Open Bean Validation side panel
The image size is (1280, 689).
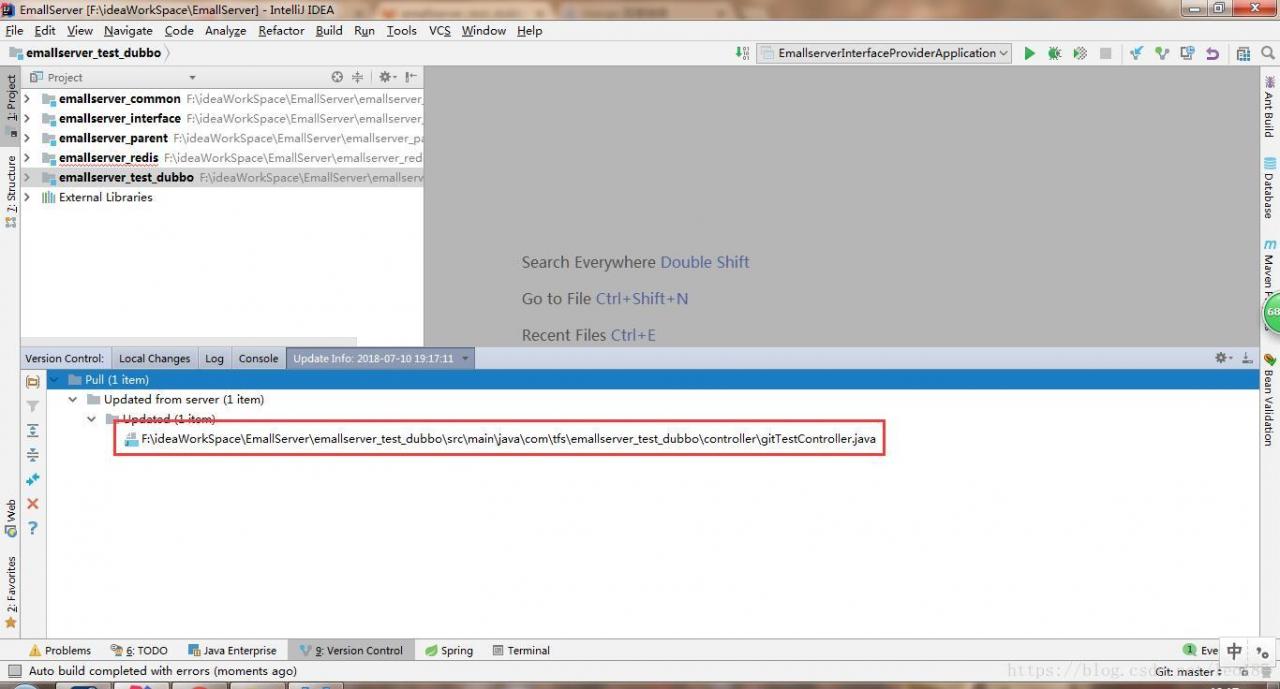click(x=1269, y=400)
